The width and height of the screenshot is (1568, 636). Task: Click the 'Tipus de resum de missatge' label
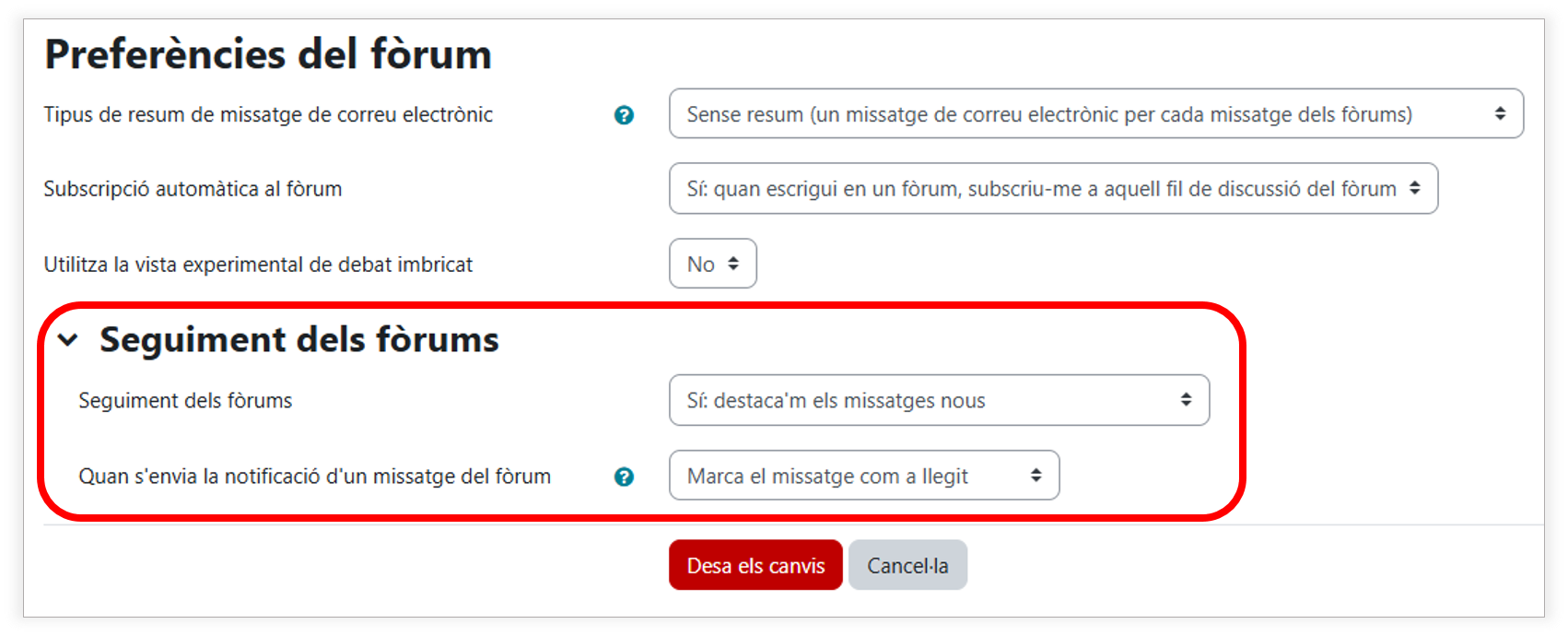click(x=268, y=115)
